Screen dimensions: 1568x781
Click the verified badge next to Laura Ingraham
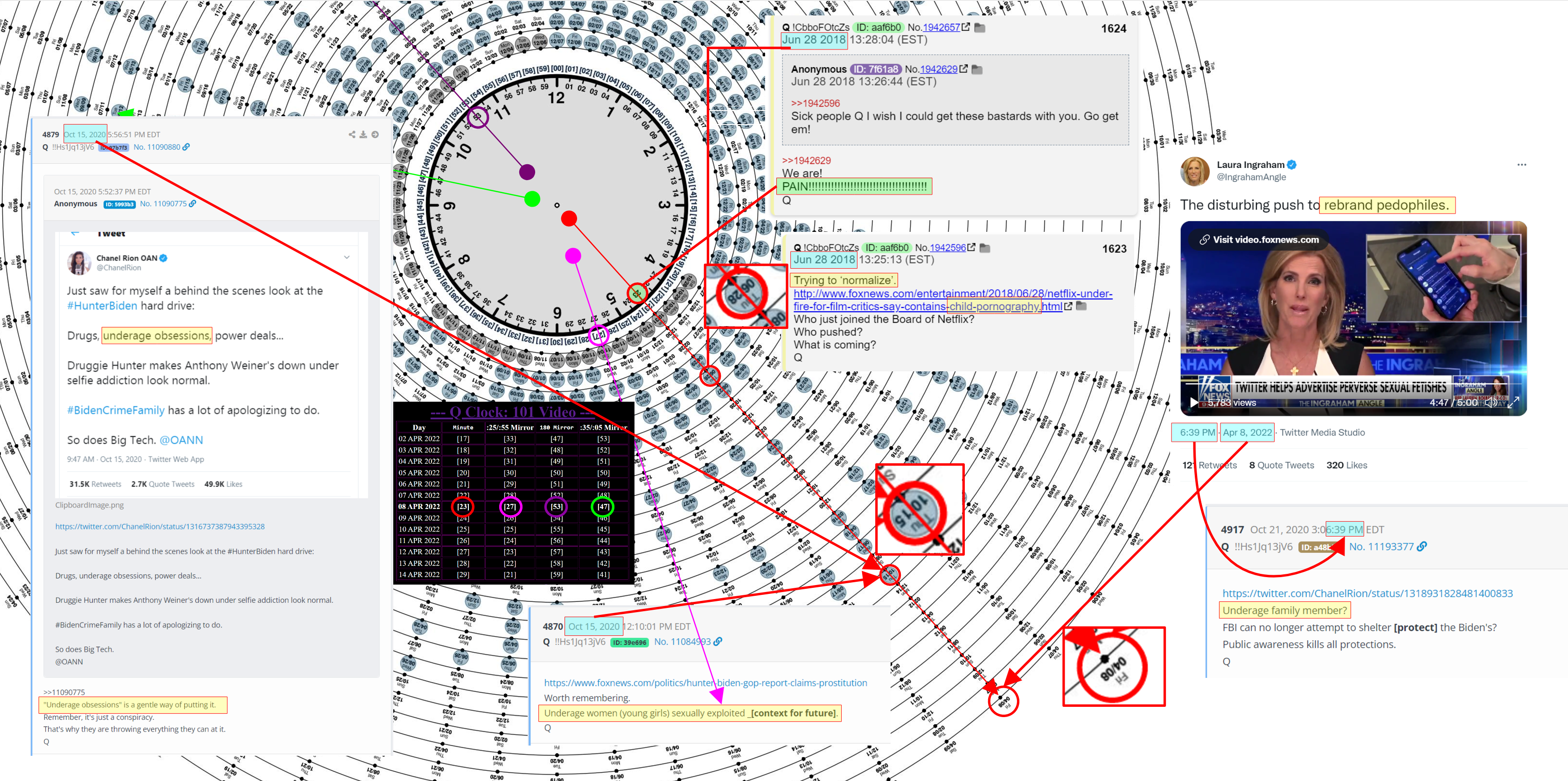pyautogui.click(x=1292, y=165)
